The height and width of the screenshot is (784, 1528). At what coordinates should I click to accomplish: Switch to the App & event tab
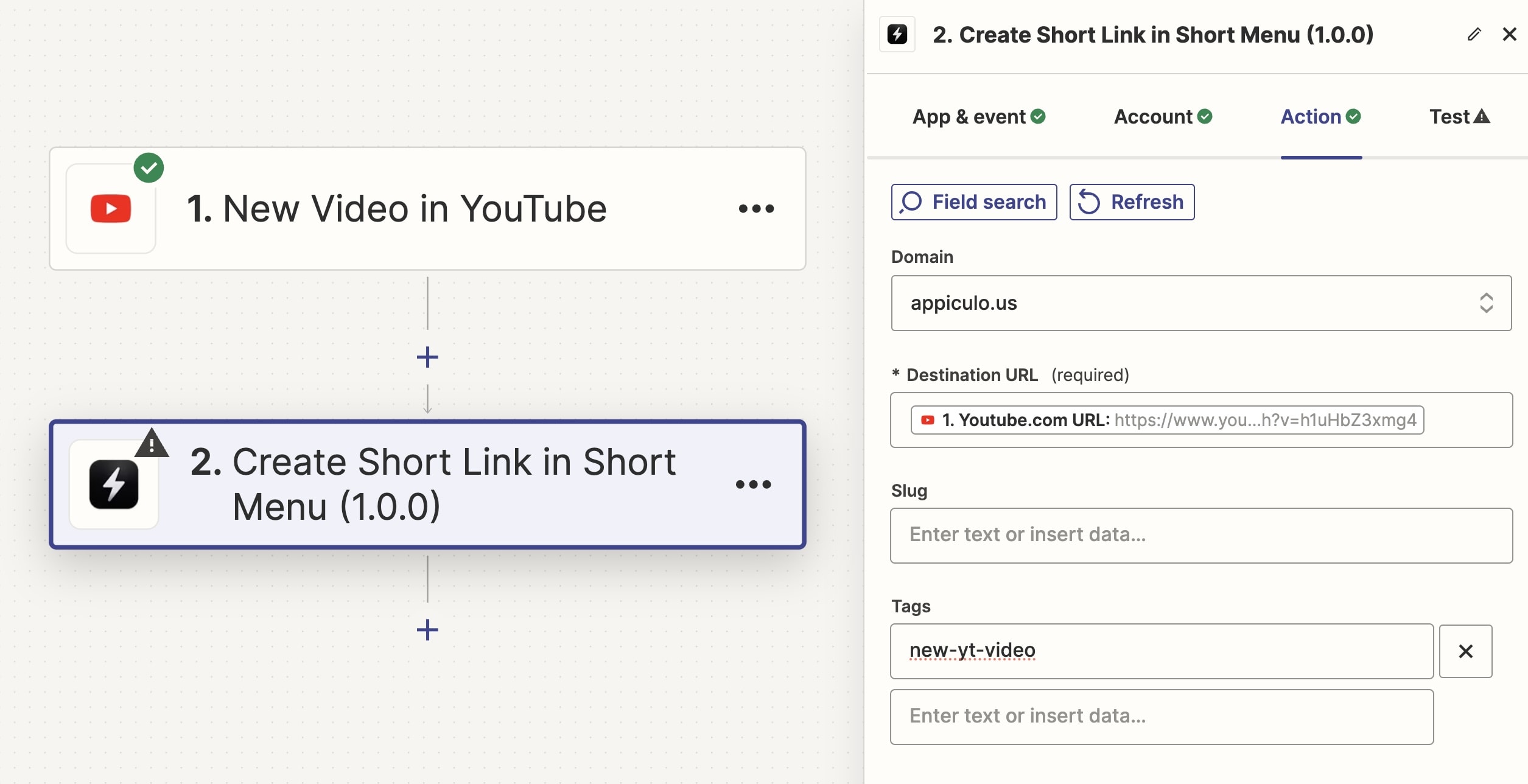pyautogui.click(x=979, y=116)
